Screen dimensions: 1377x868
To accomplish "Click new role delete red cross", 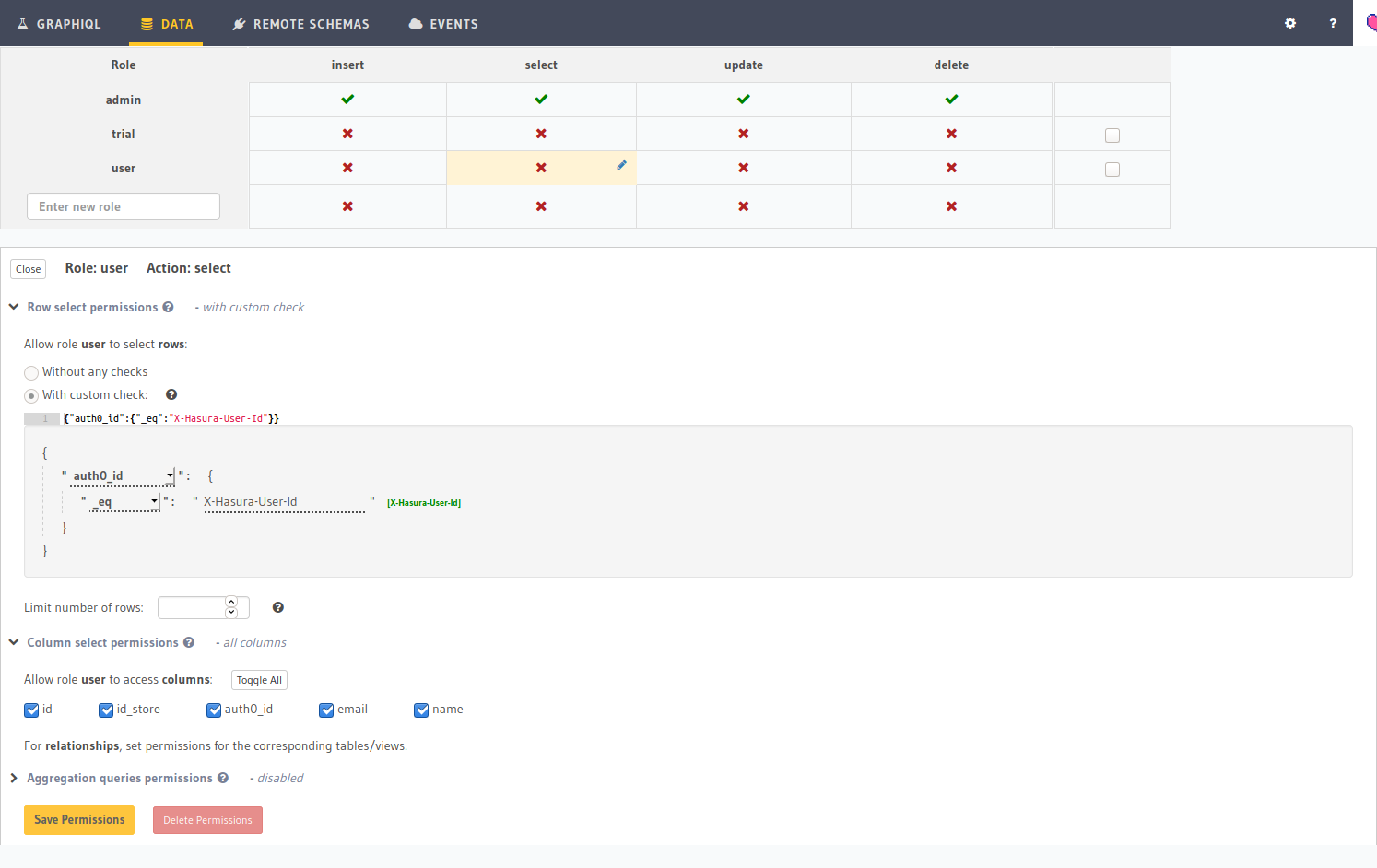I will click(x=951, y=206).
